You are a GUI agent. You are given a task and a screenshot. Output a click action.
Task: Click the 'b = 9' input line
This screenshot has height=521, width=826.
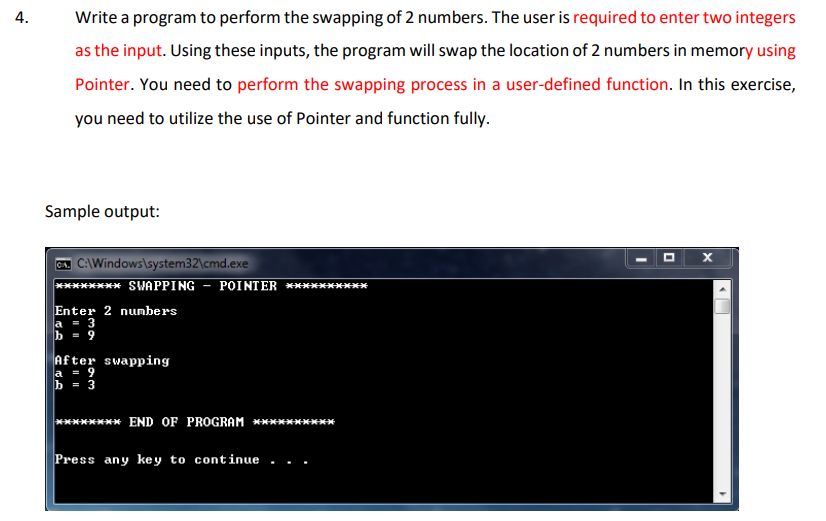point(75,336)
